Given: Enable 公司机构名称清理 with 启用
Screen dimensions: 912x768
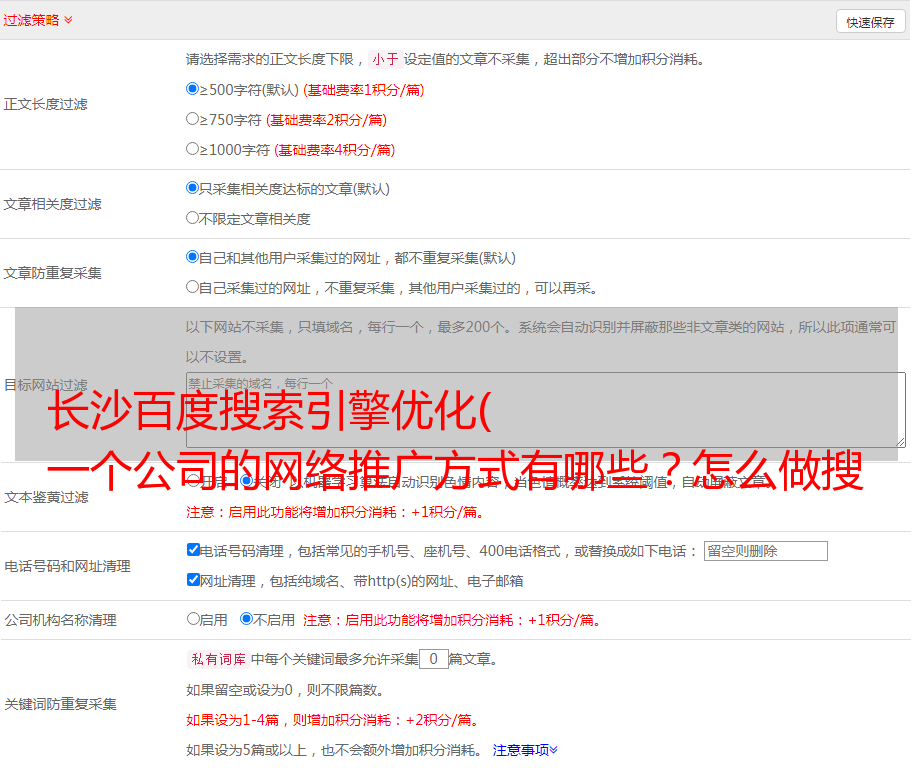Looking at the screenshot, I should click(x=193, y=619).
